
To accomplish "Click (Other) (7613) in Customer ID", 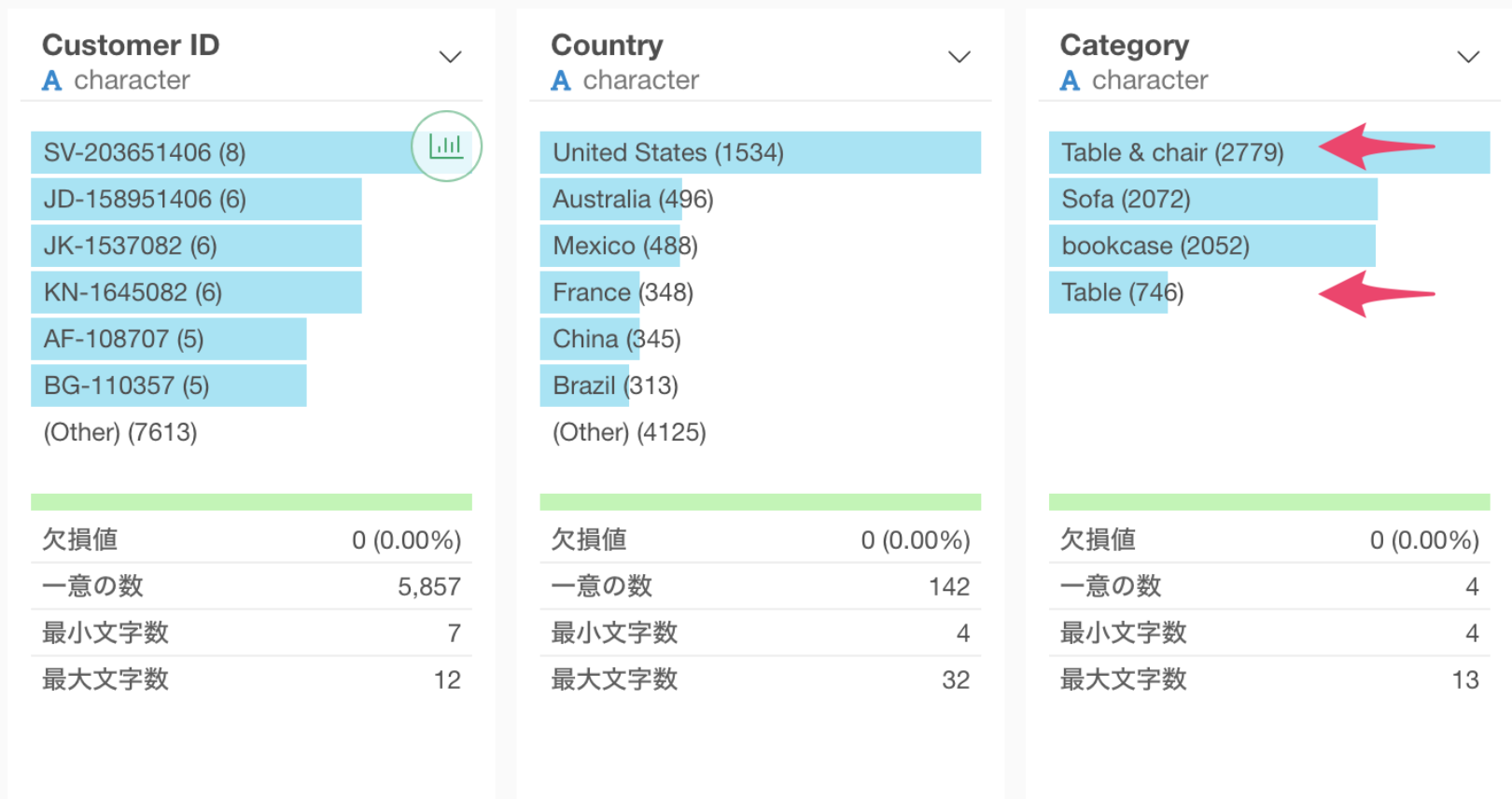I will tap(120, 432).
